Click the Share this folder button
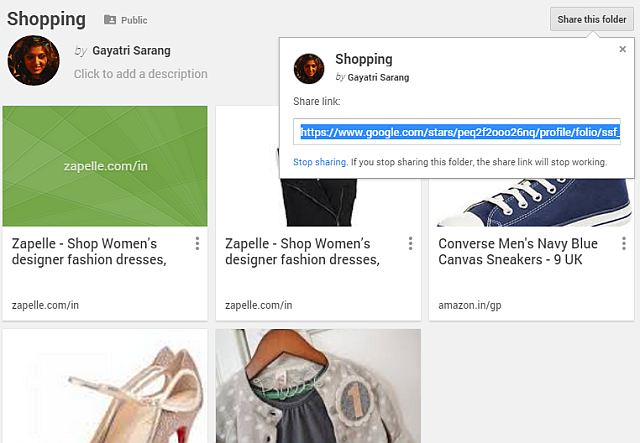640x443 pixels. pos(592,19)
